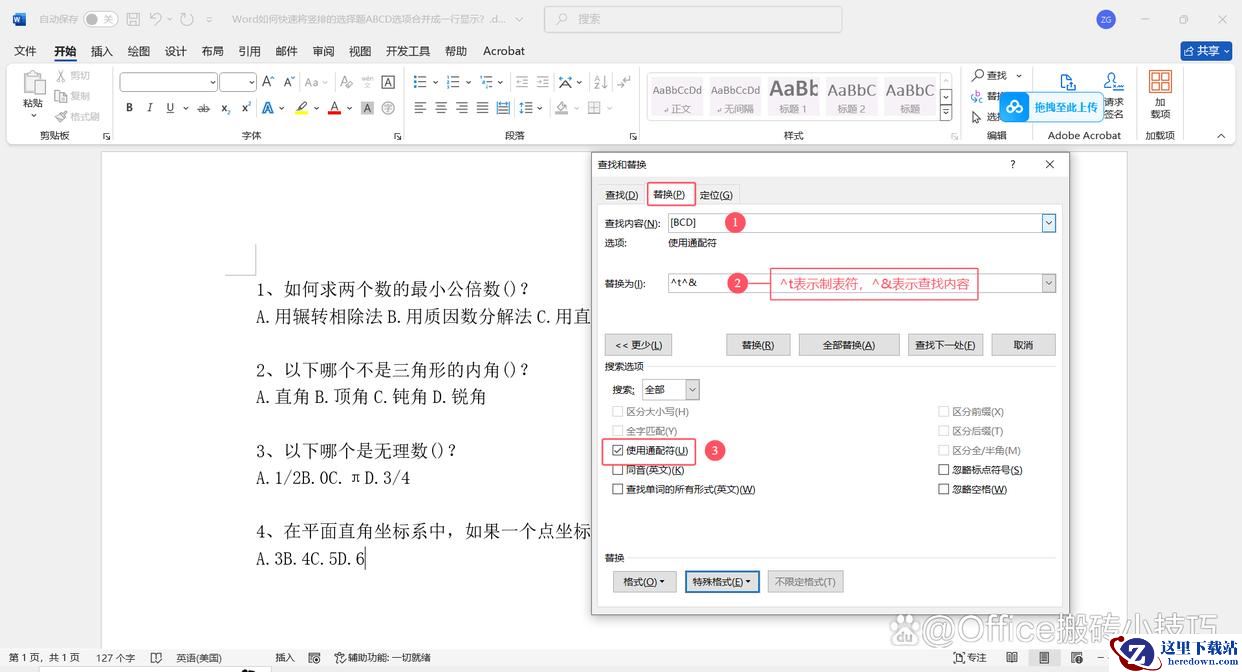The height and width of the screenshot is (672, 1242).
Task: Click the Bold formatting icon
Action: [x=129, y=108]
